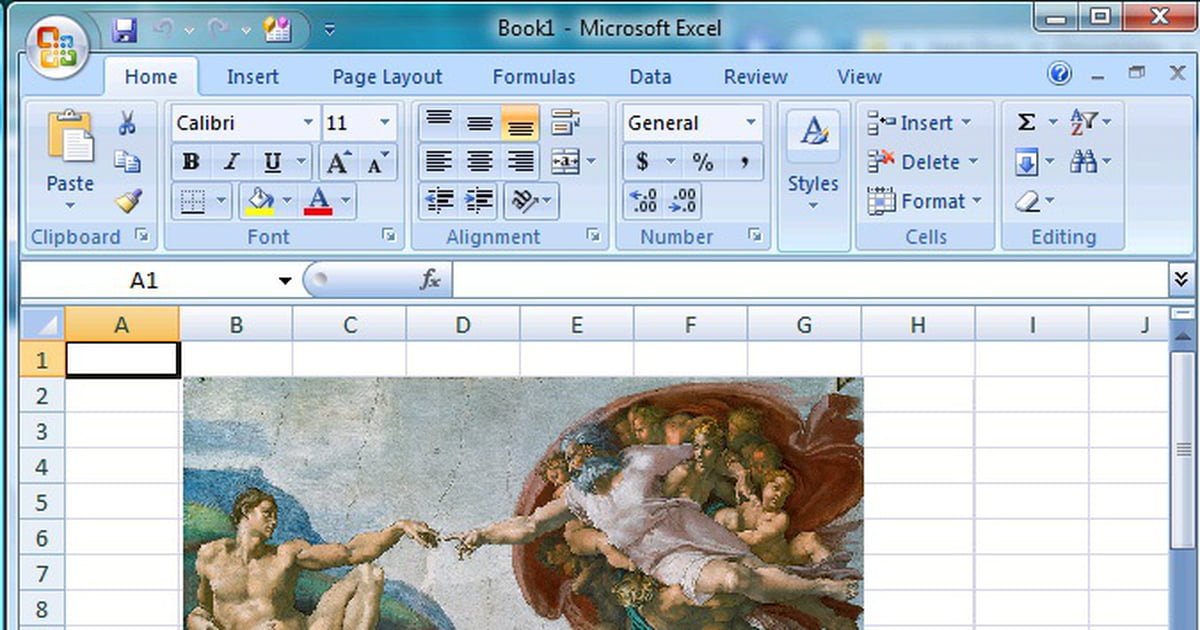Toggle Bold formatting
This screenshot has height=630, width=1200.
click(191, 162)
